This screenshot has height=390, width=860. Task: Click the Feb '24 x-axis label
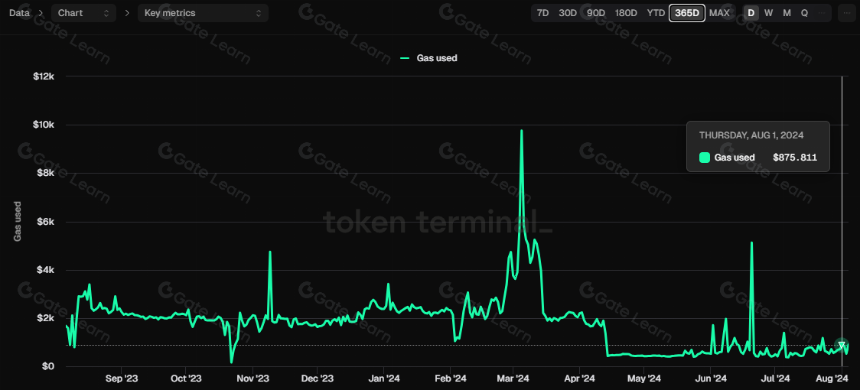pyautogui.click(x=451, y=378)
